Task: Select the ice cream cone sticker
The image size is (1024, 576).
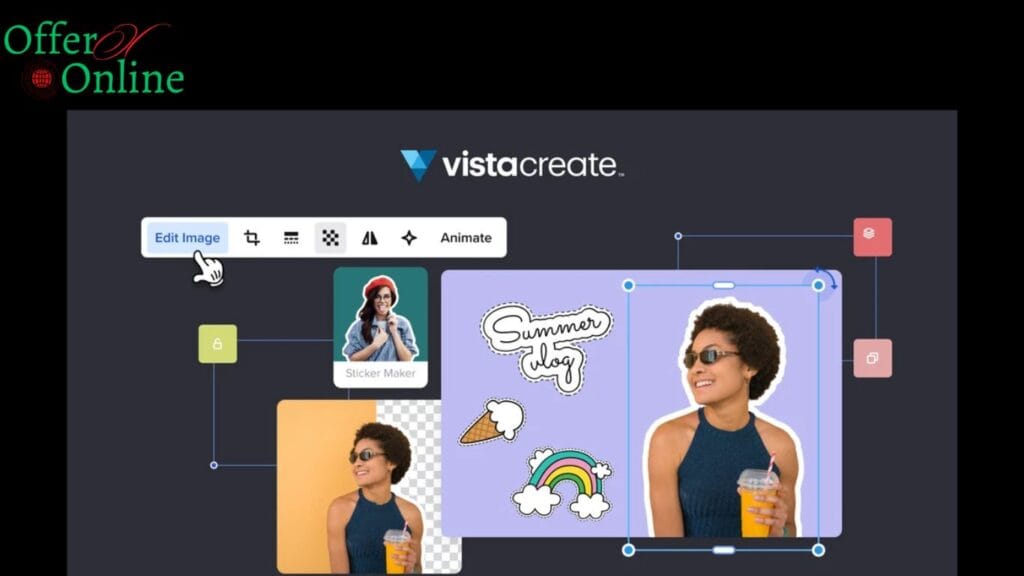Action: [492, 422]
